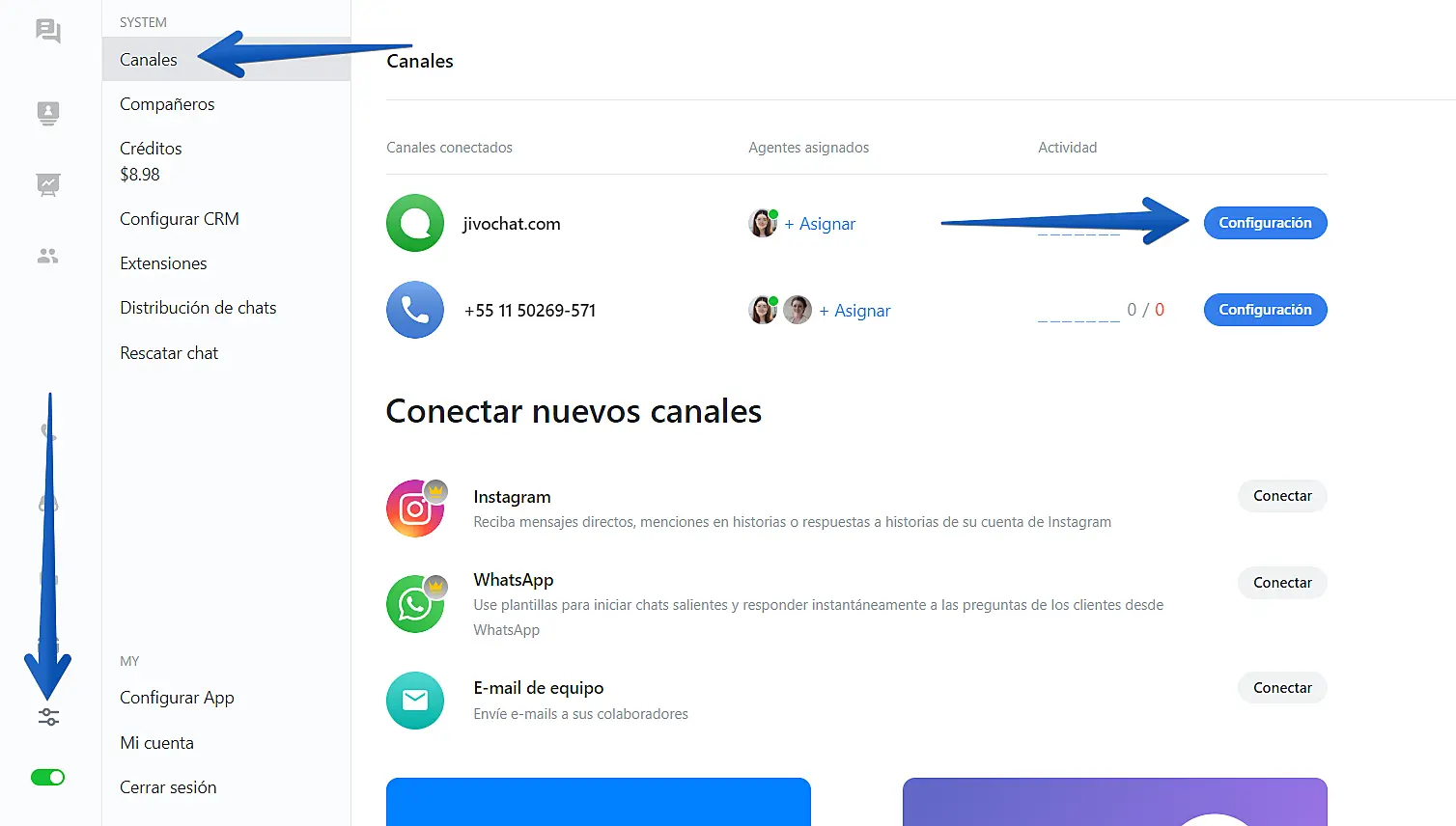The image size is (1456, 826).
Task: Click the Actividad column header
Action: (1067, 148)
